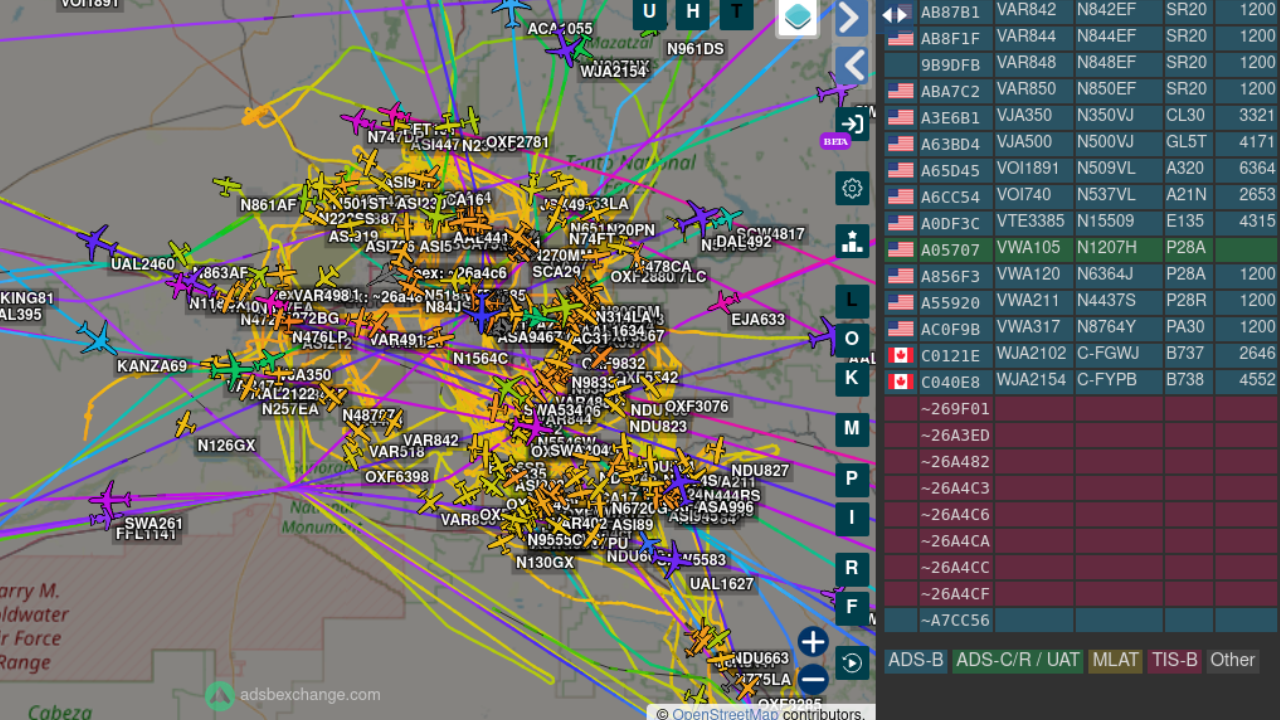Click the MLAT legend label
The width and height of the screenshot is (1280, 720).
(1115, 660)
